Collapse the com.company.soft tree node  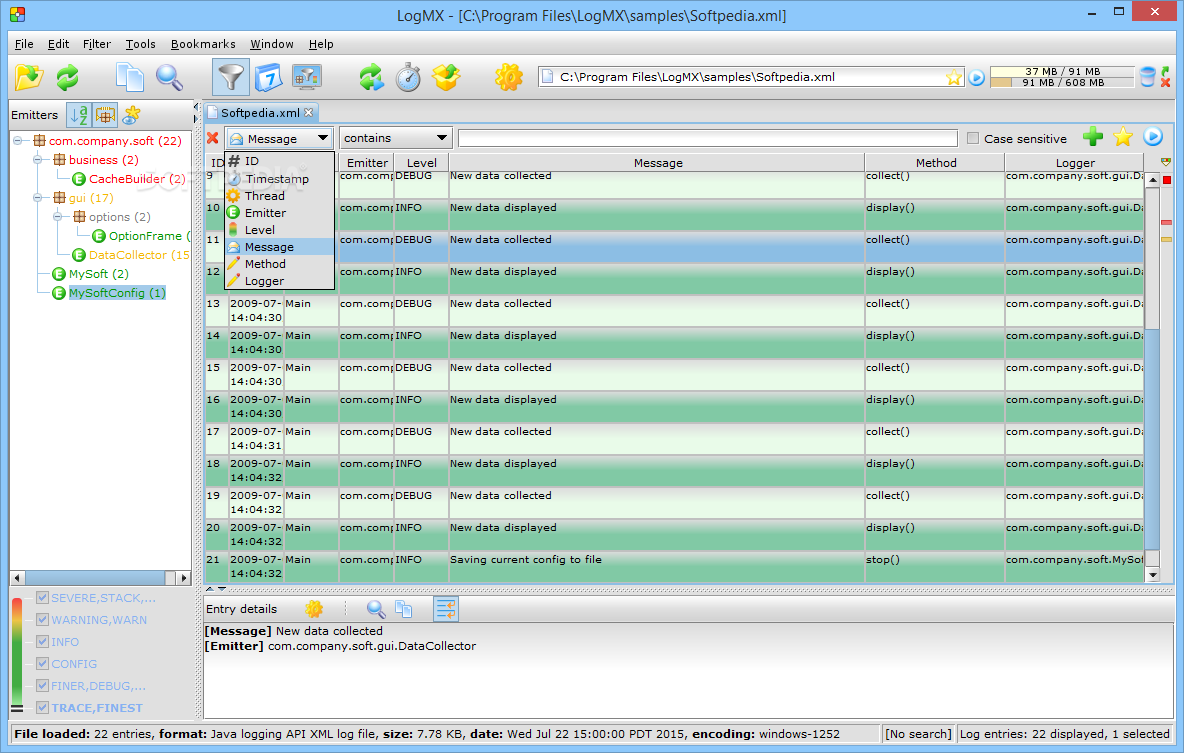click(x=18, y=140)
